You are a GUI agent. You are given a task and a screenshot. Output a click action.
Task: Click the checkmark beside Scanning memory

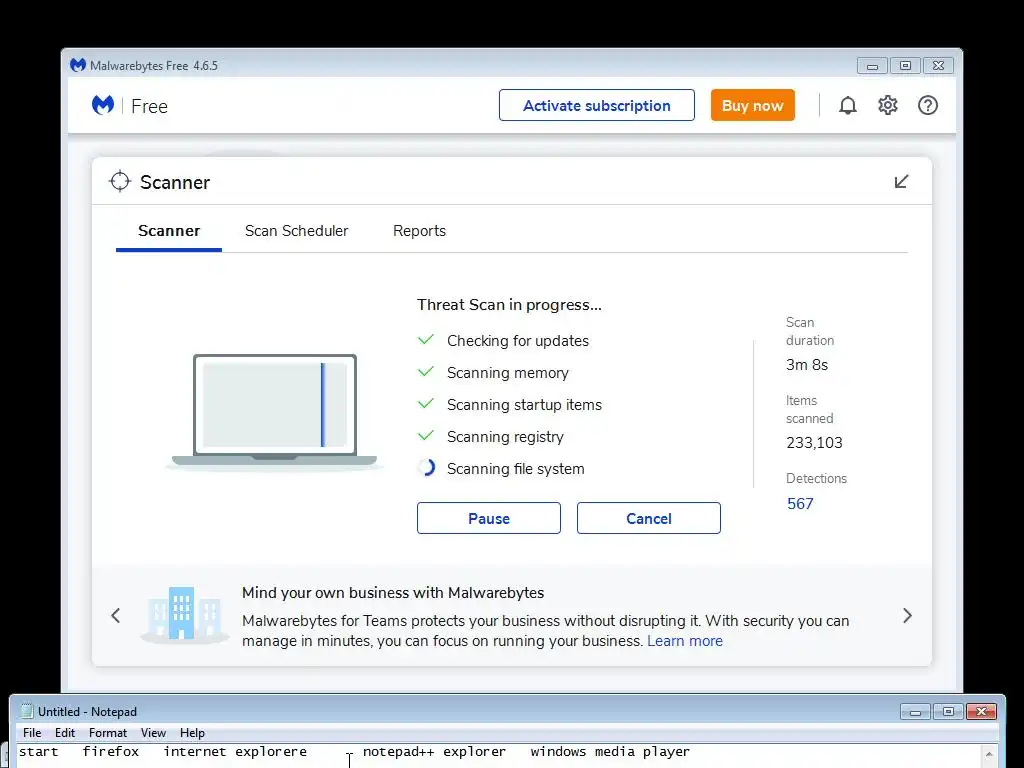click(426, 372)
